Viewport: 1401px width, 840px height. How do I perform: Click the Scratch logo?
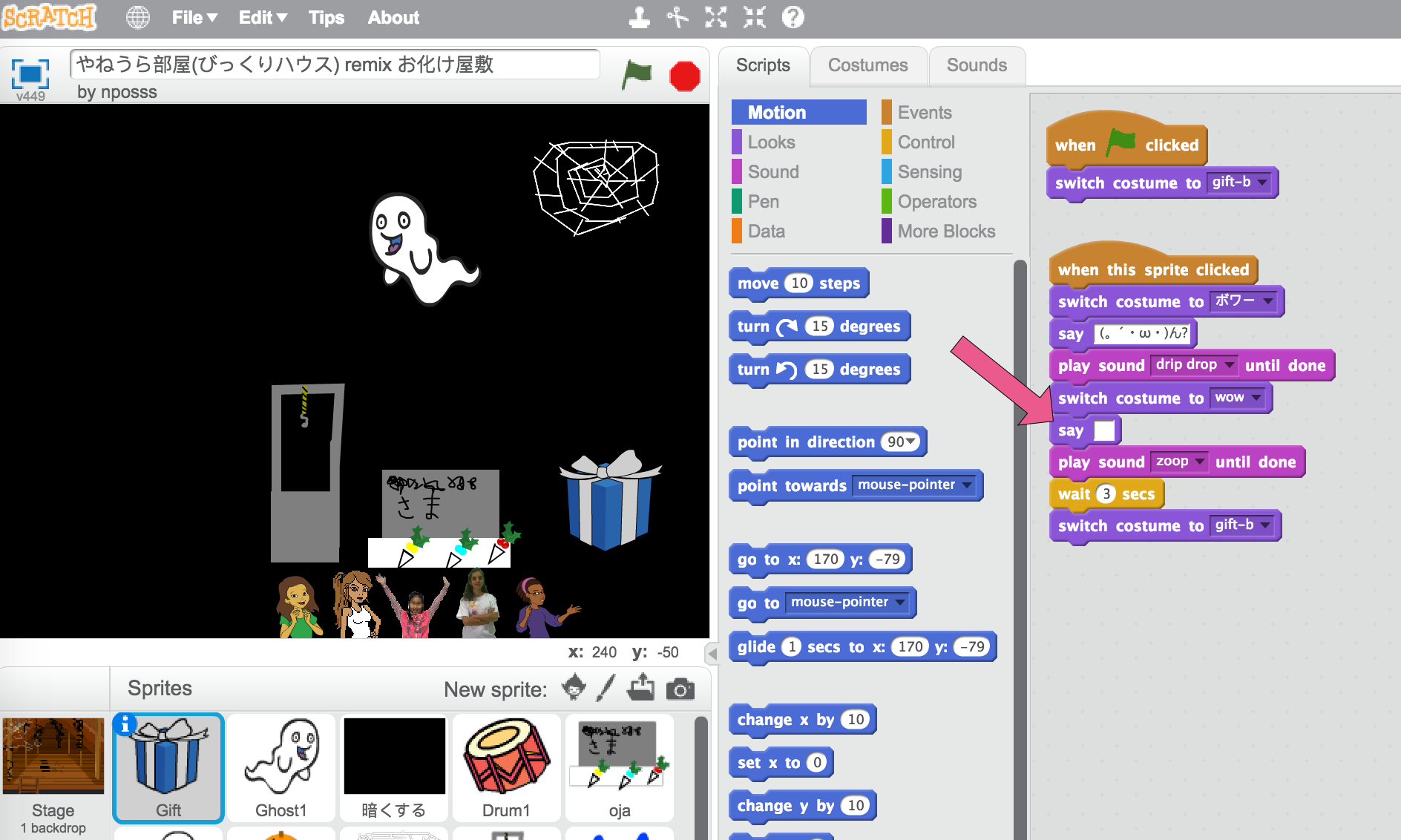(x=49, y=17)
